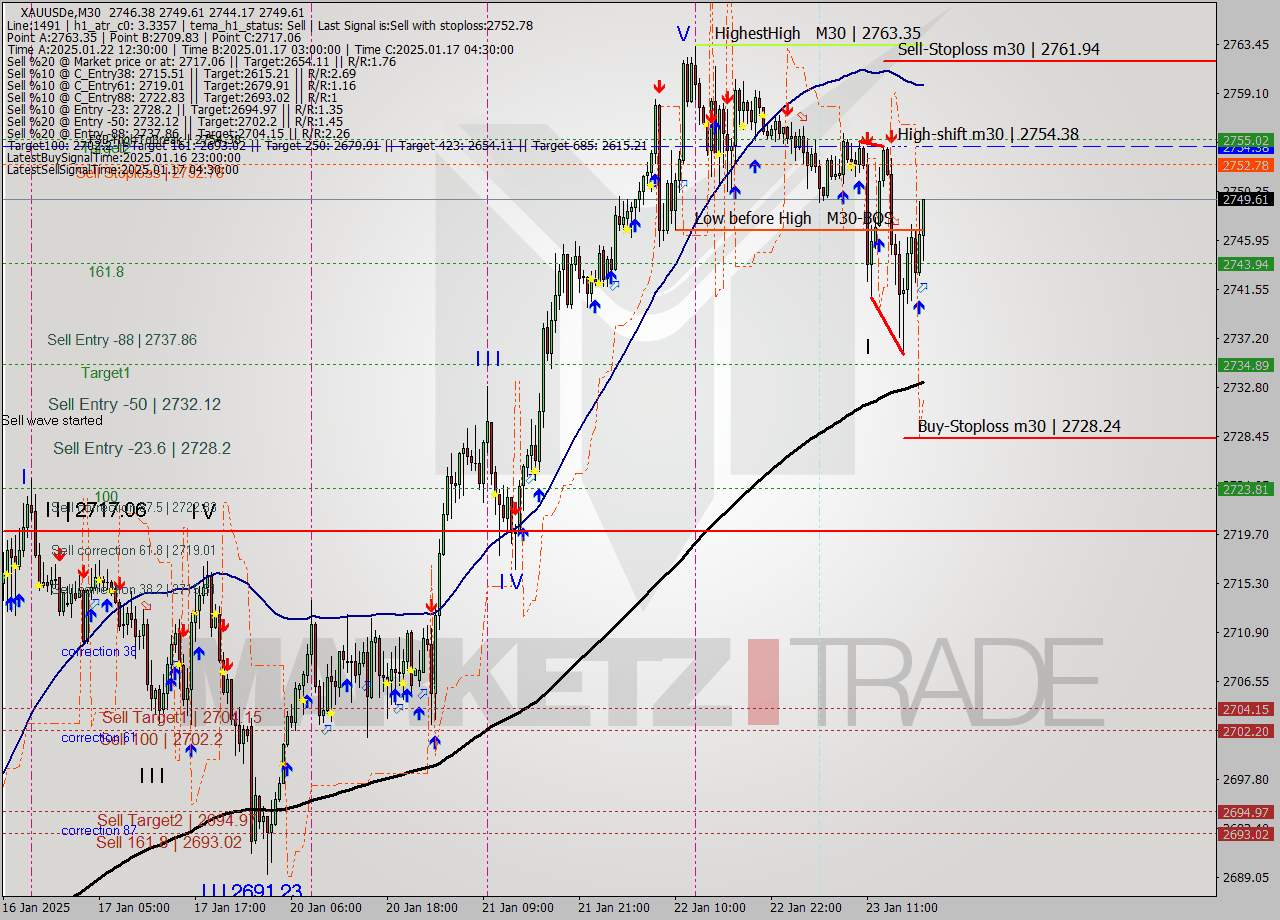
Task: Select the '21 Jan 21:00' time axis label
Action: pos(614,908)
